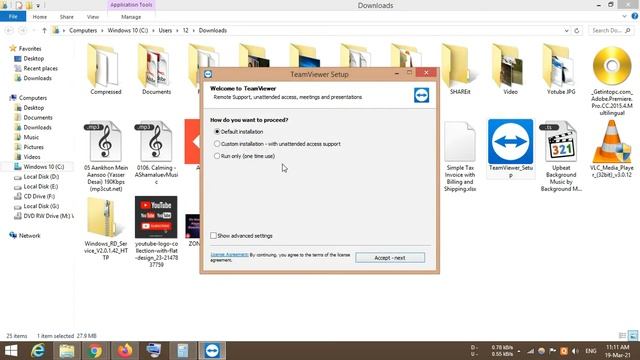Click the Accept - next button
This screenshot has width=640, height=360.
click(x=390, y=258)
